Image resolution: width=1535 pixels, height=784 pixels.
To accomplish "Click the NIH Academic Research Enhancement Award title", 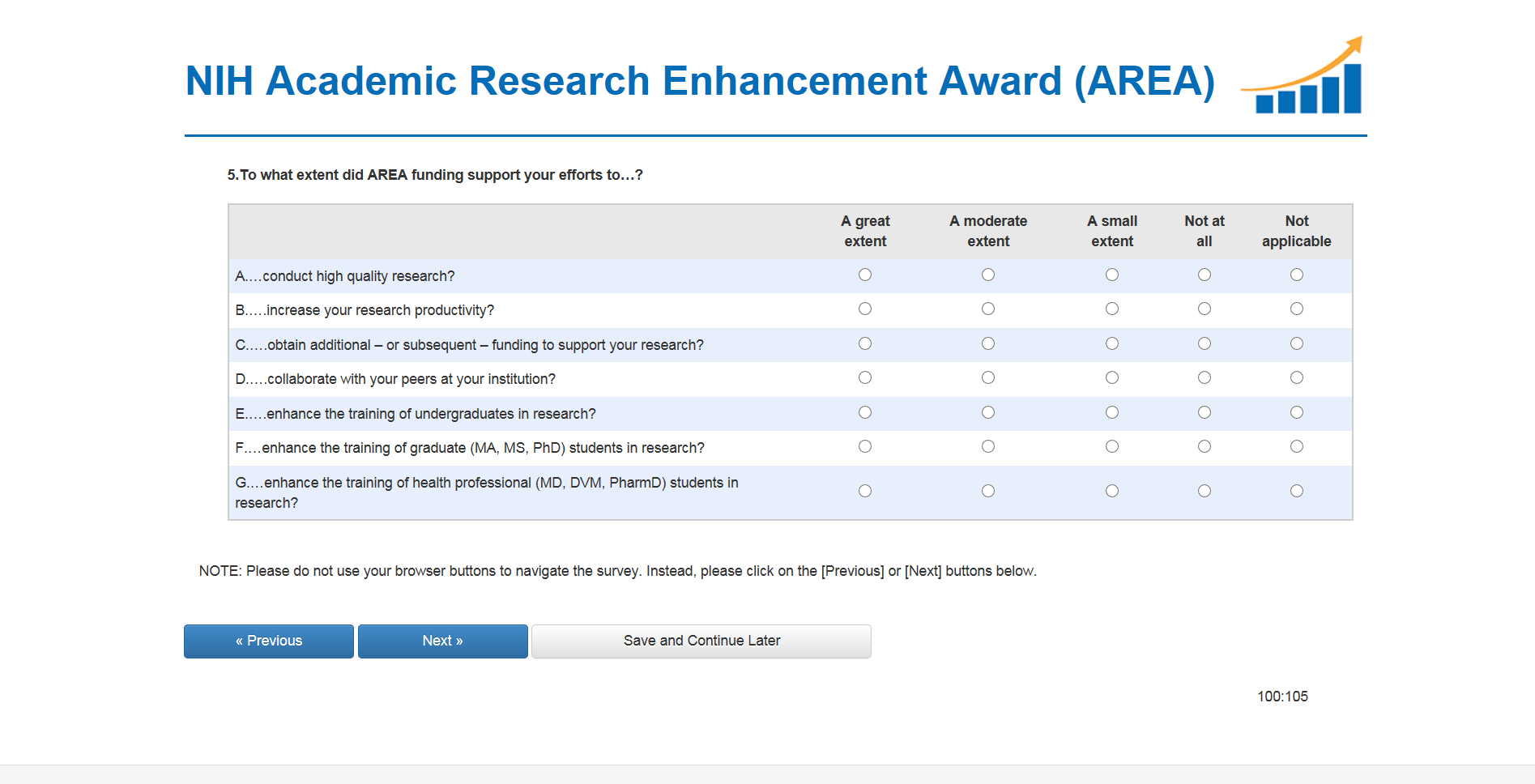I will (x=700, y=81).
